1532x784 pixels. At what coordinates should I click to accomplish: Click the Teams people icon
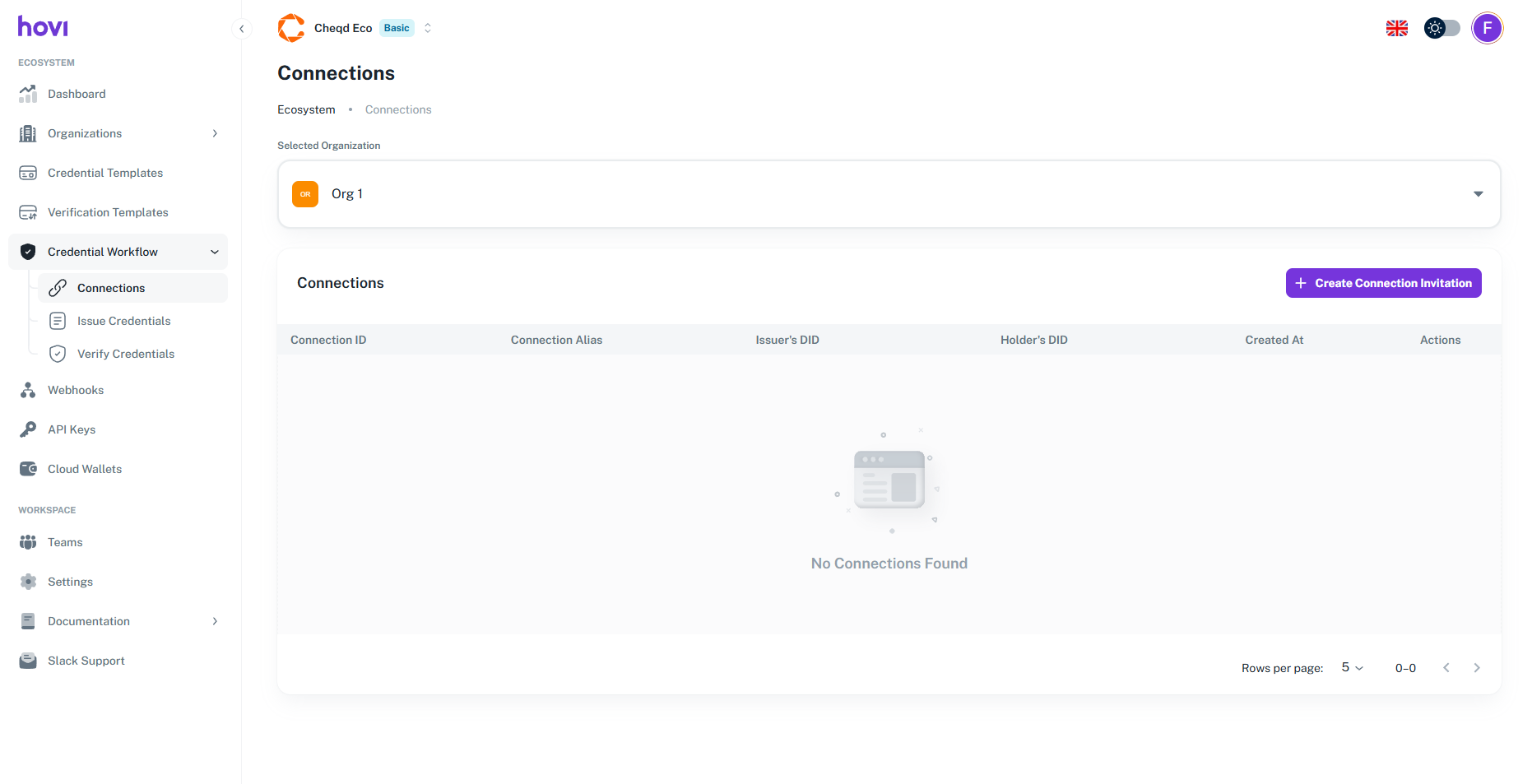pyautogui.click(x=28, y=542)
